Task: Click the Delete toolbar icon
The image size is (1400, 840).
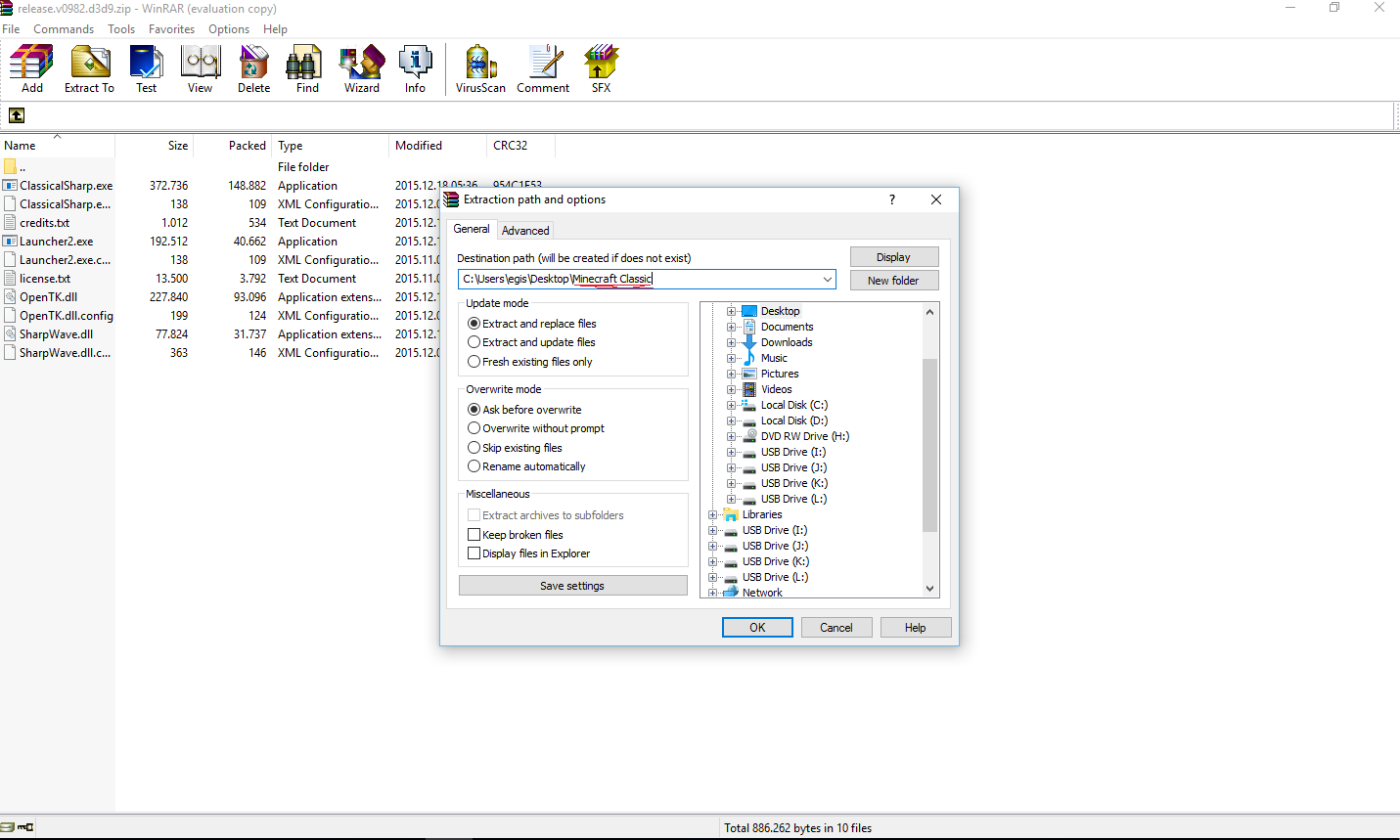Action: pos(253,63)
